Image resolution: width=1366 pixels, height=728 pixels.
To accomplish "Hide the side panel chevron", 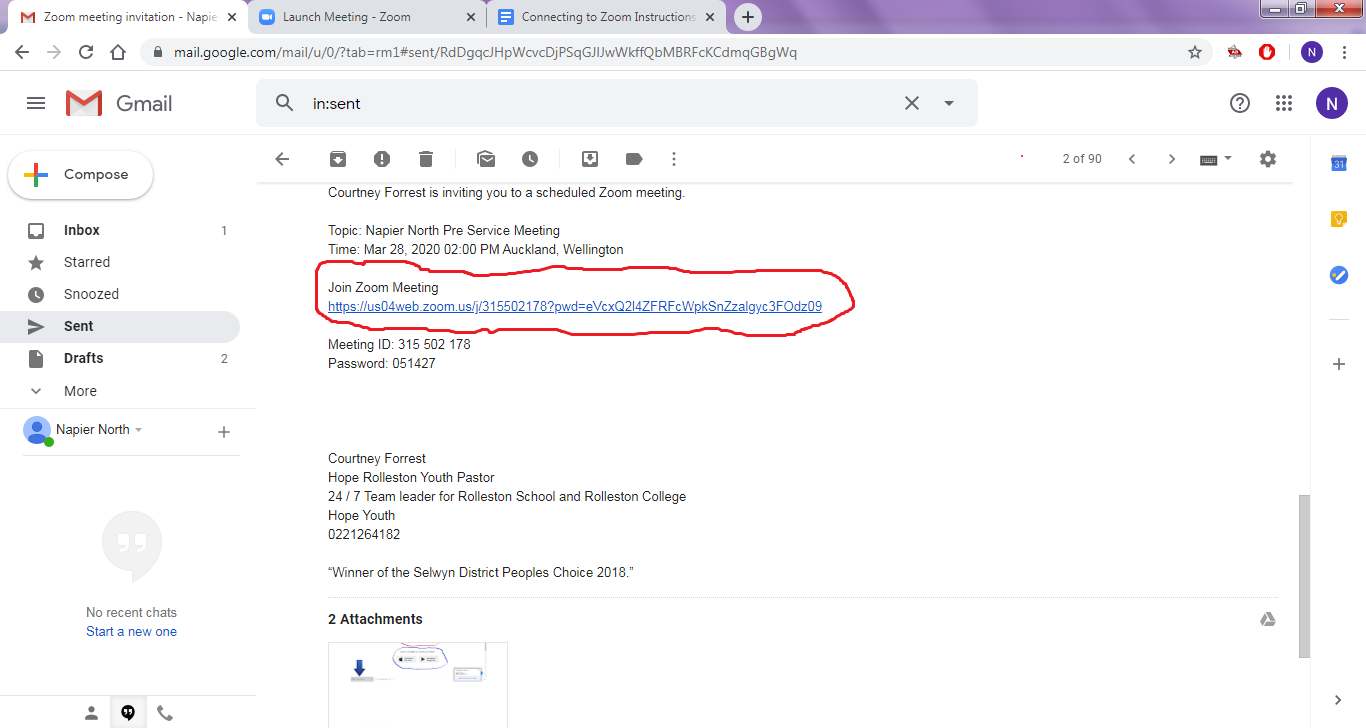I will pos(1339,700).
